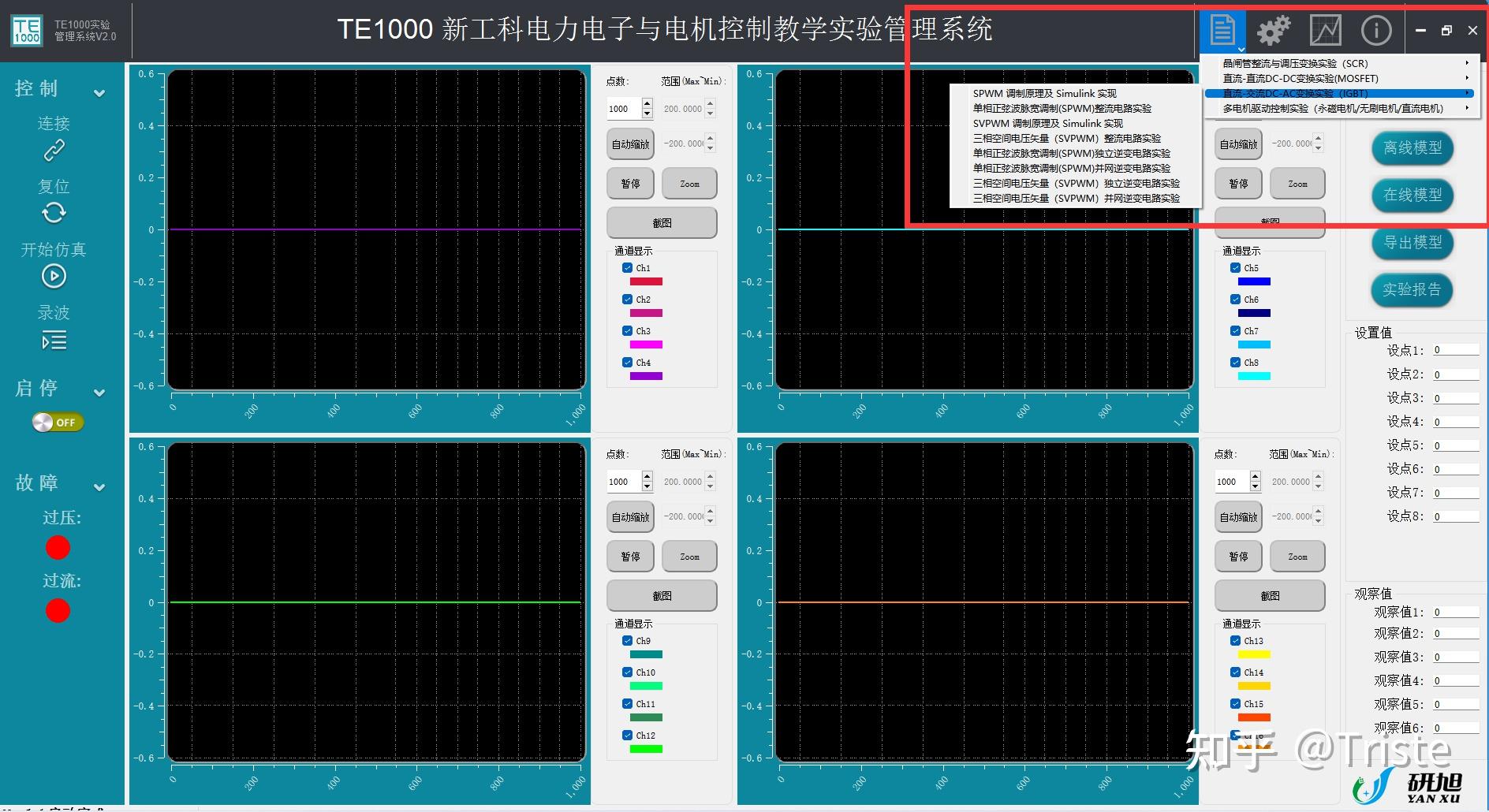Click the 录波 waveform recording icon
This screenshot has width=1489, height=812.
coord(54,340)
